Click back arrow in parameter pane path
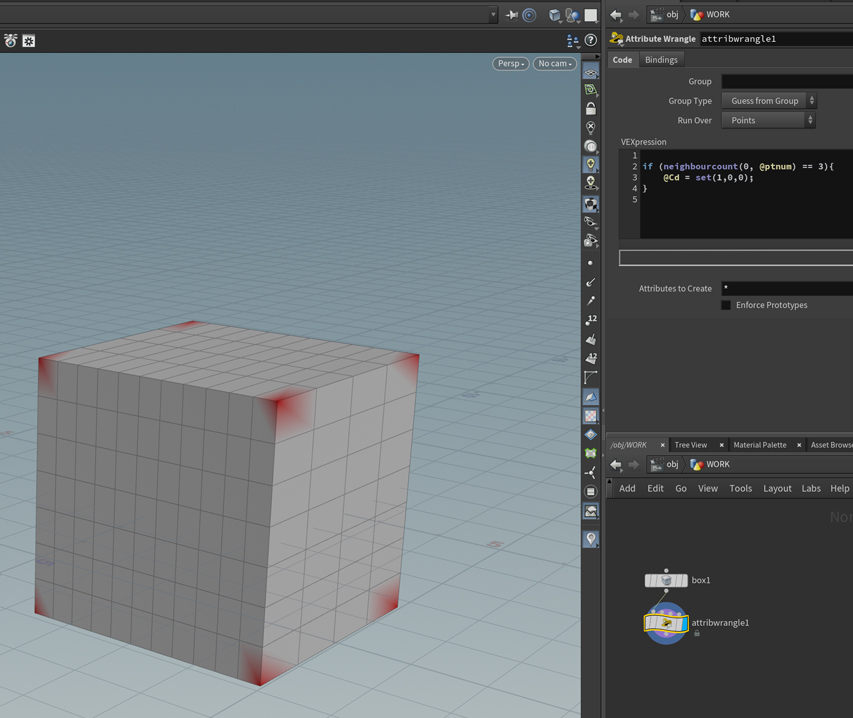853x718 pixels. tap(616, 15)
